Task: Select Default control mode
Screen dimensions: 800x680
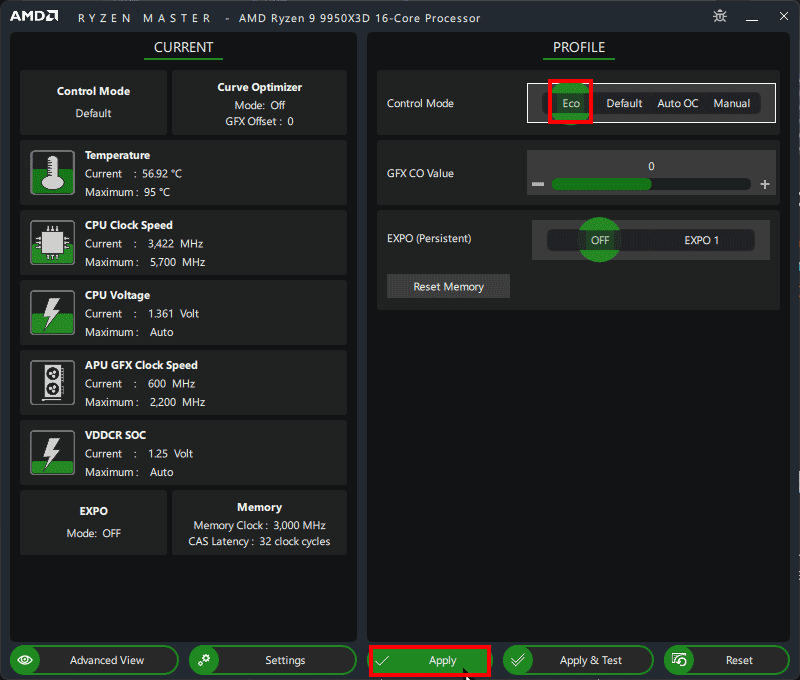Action: point(624,103)
